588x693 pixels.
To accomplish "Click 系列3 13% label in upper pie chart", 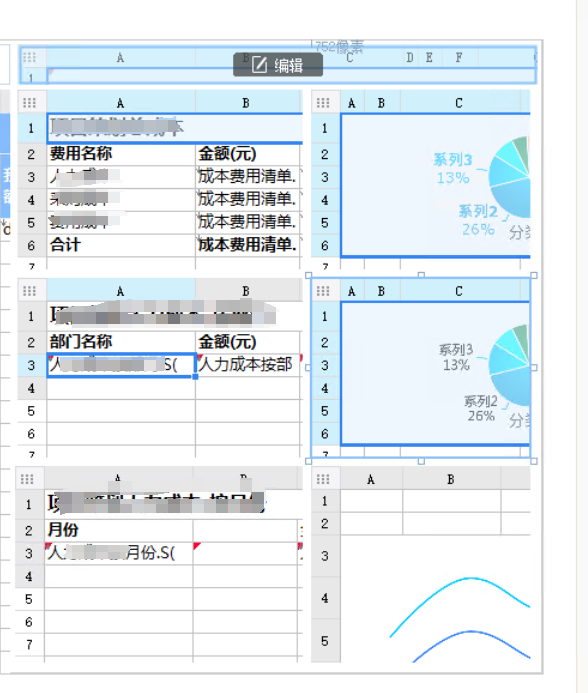I will coord(453,168).
